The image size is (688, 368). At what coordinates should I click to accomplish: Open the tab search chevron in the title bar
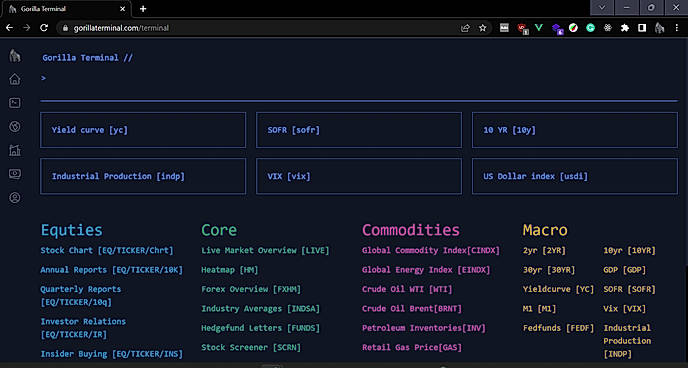602,7
